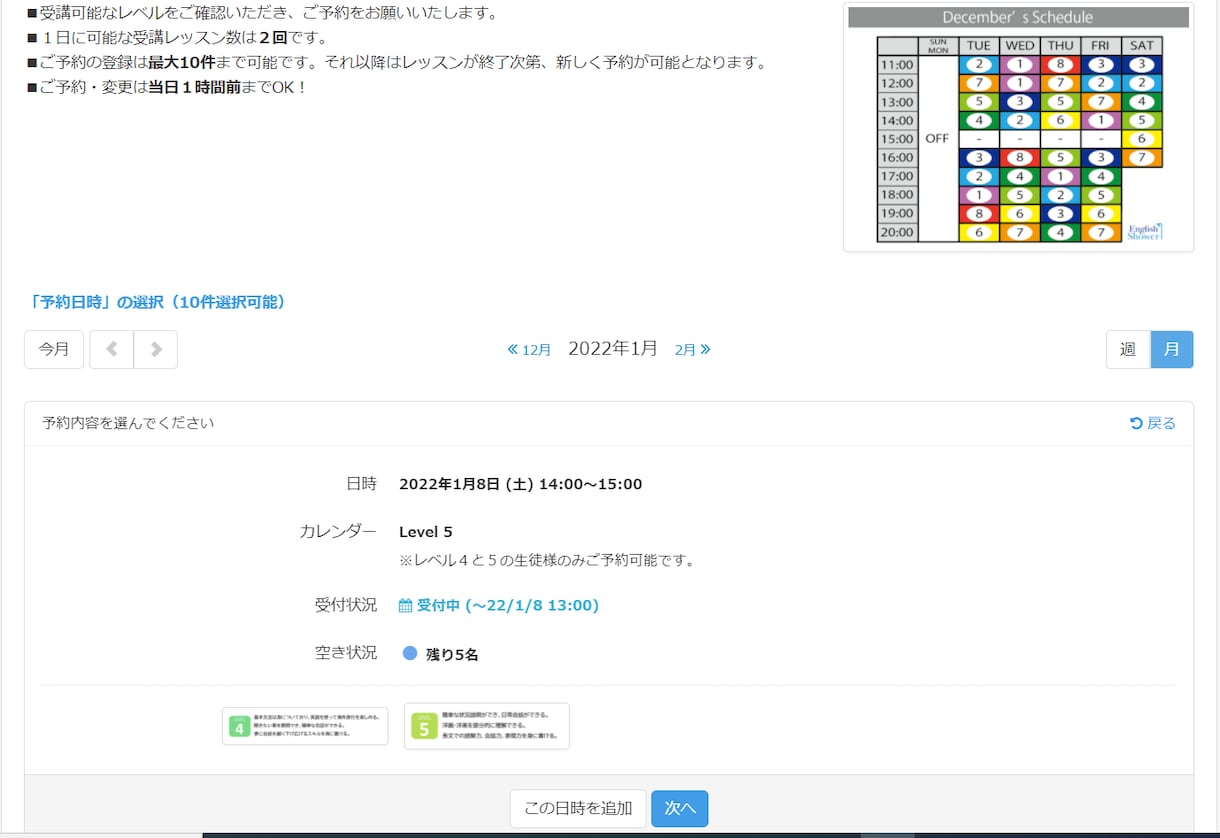
Task: Click the 「予約日時」の選択 heading
Action: (157, 301)
